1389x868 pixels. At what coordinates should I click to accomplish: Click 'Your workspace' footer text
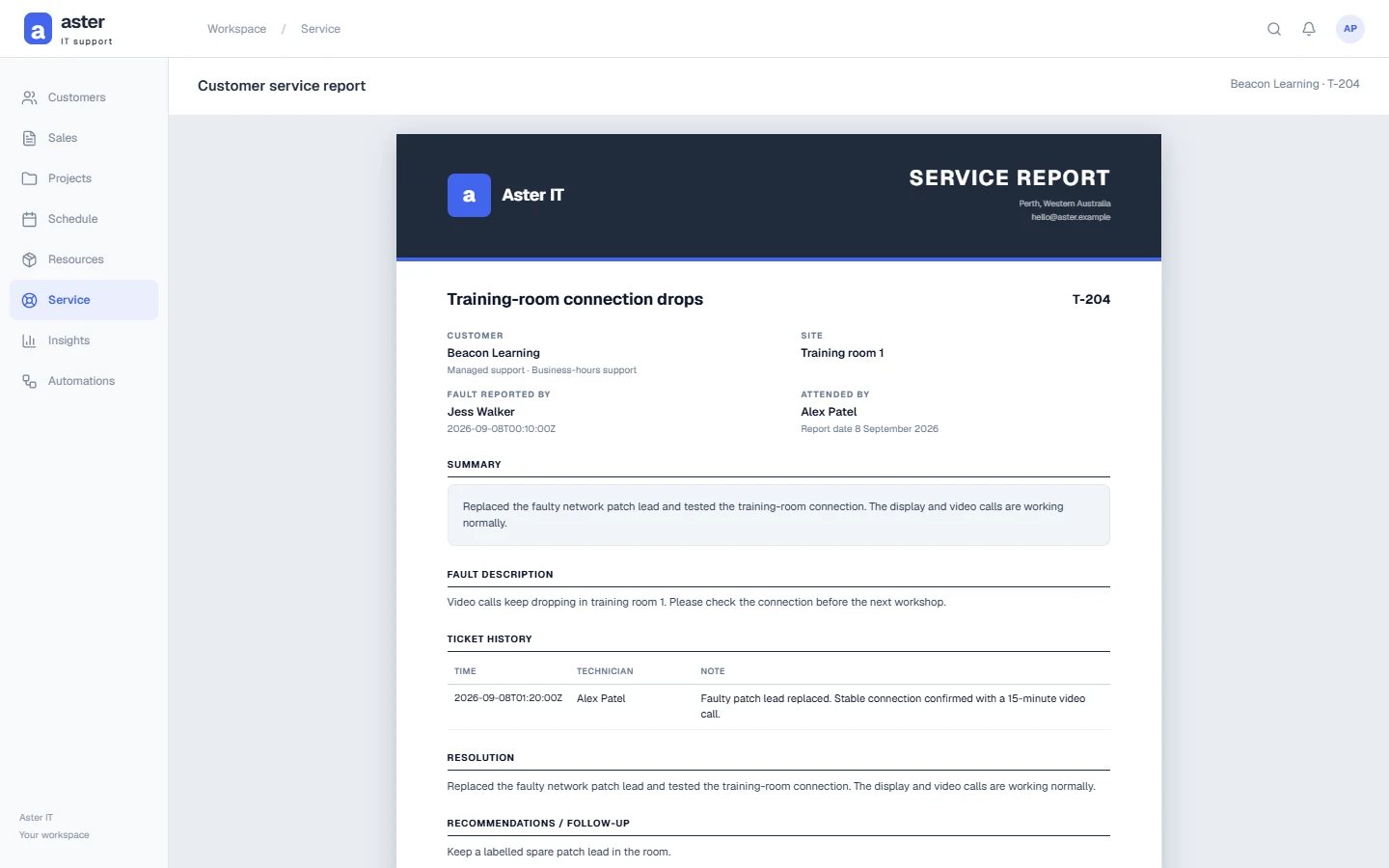[54, 835]
